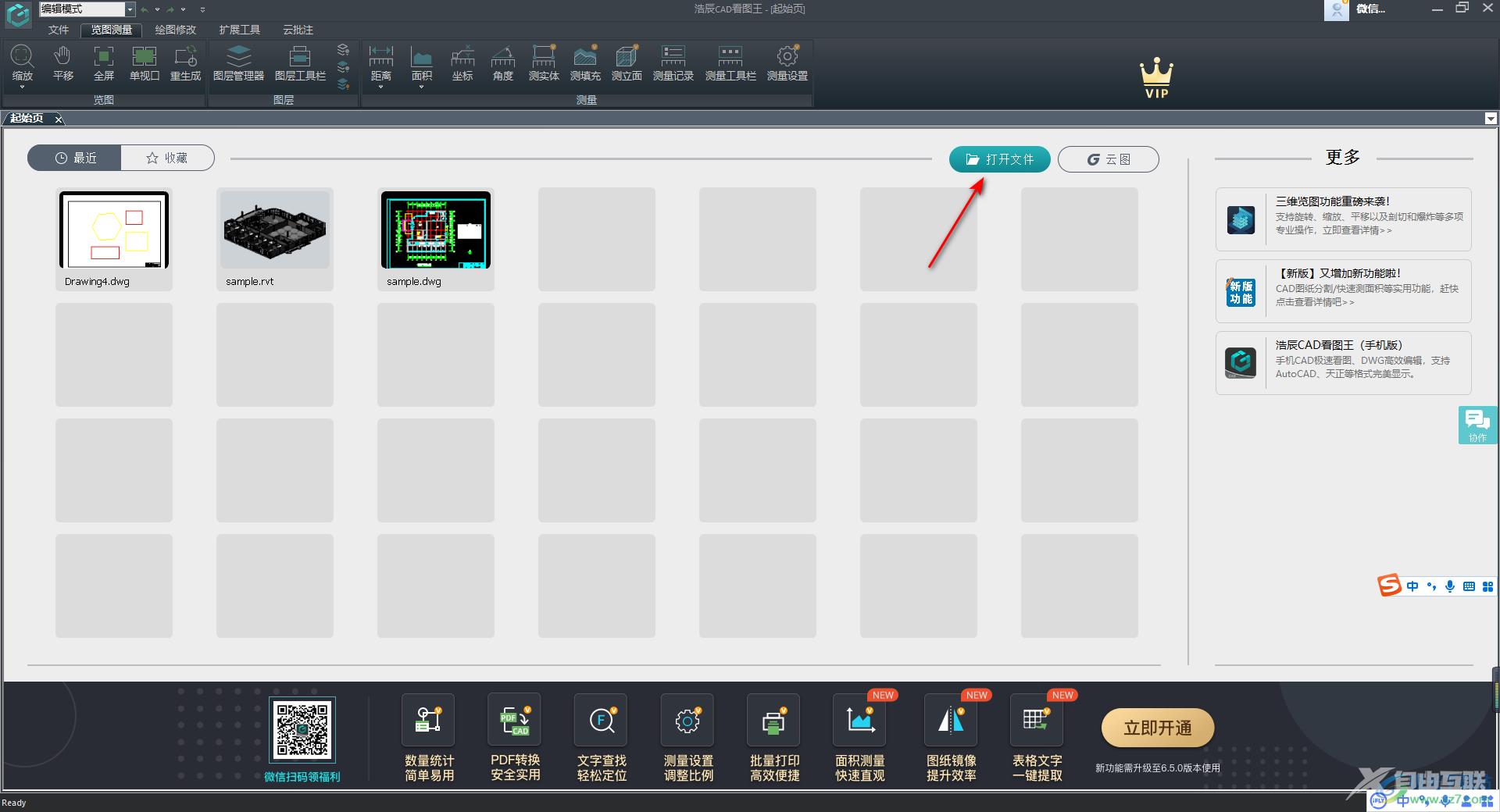This screenshot has height=812, width=1500.
Task: Show the 收藏 favorites list
Action: 167,158
